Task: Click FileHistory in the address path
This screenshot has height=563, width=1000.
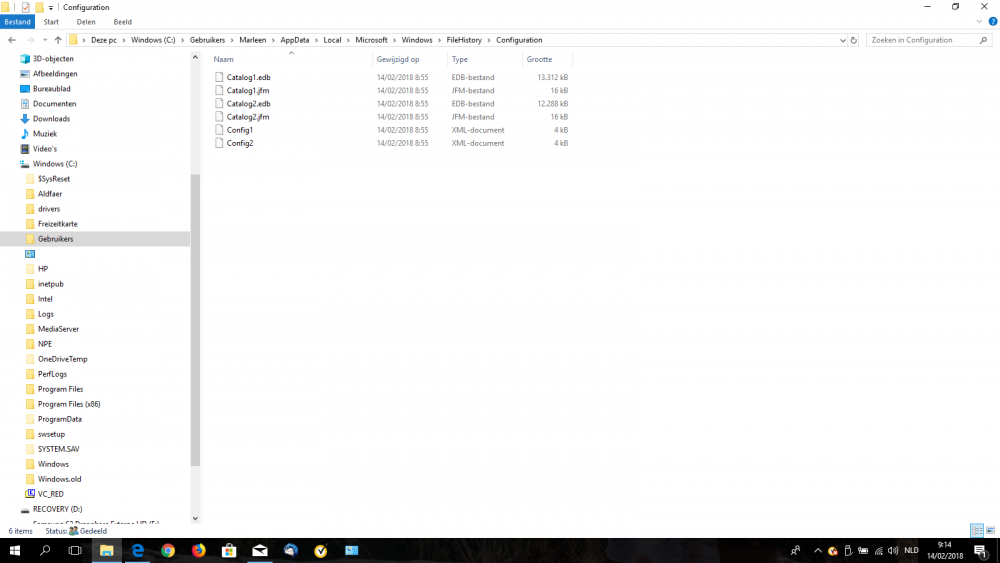Action: point(464,40)
